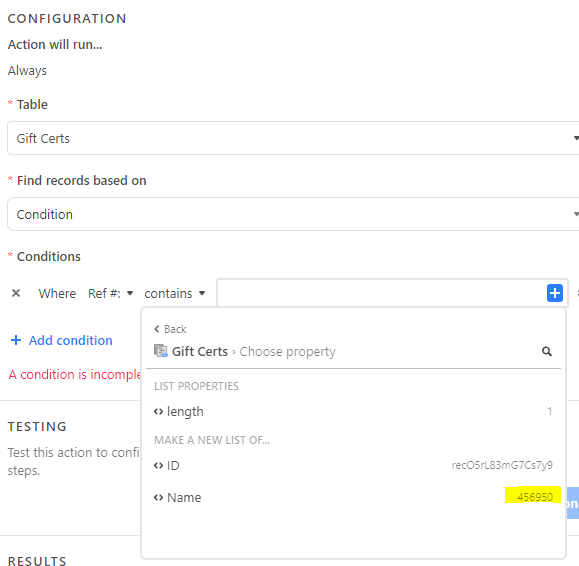The image size is (579, 566).
Task: Open the contains operator dropdown
Action: (x=175, y=294)
